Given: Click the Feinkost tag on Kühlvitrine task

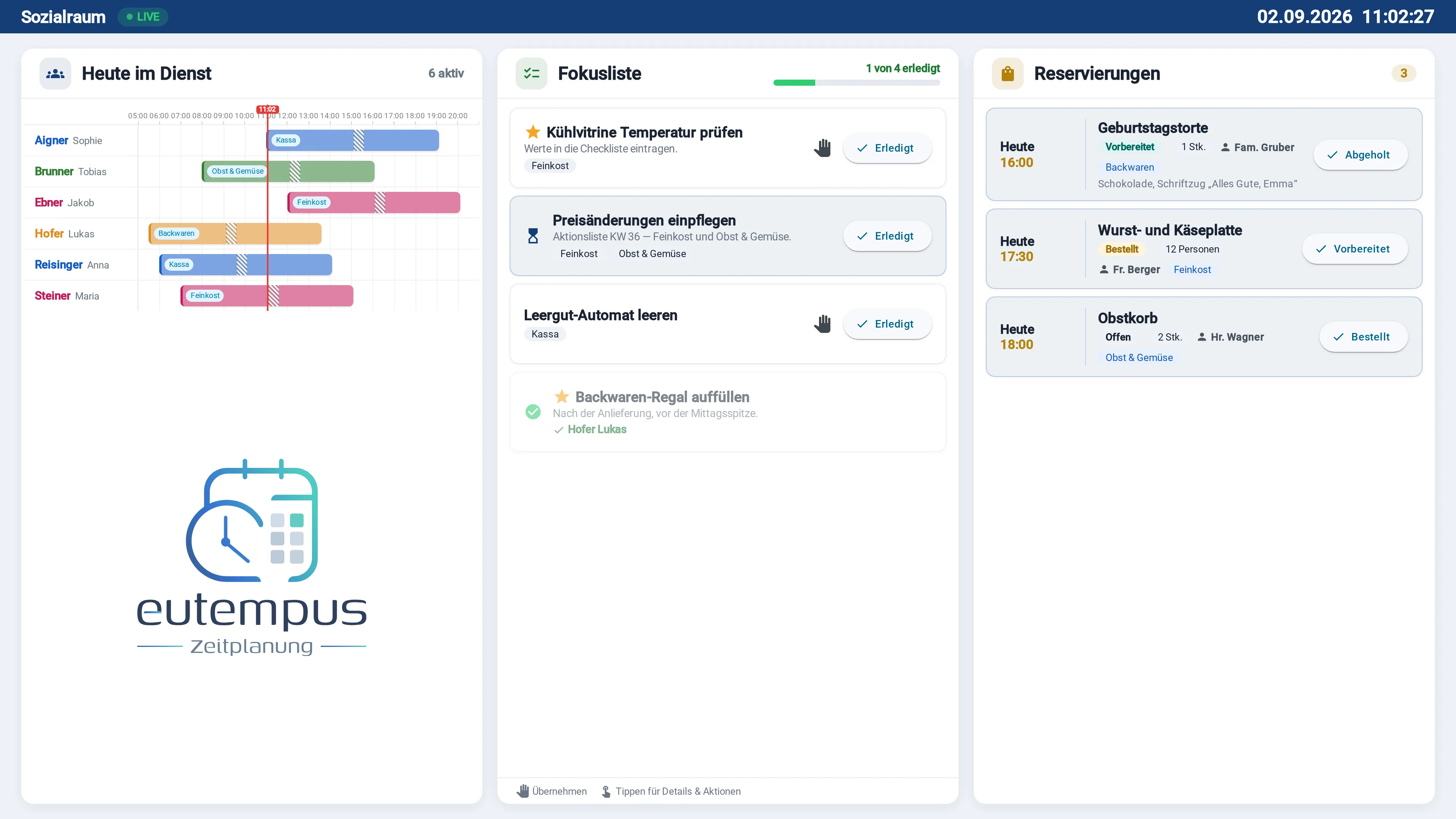Looking at the screenshot, I should click(550, 166).
